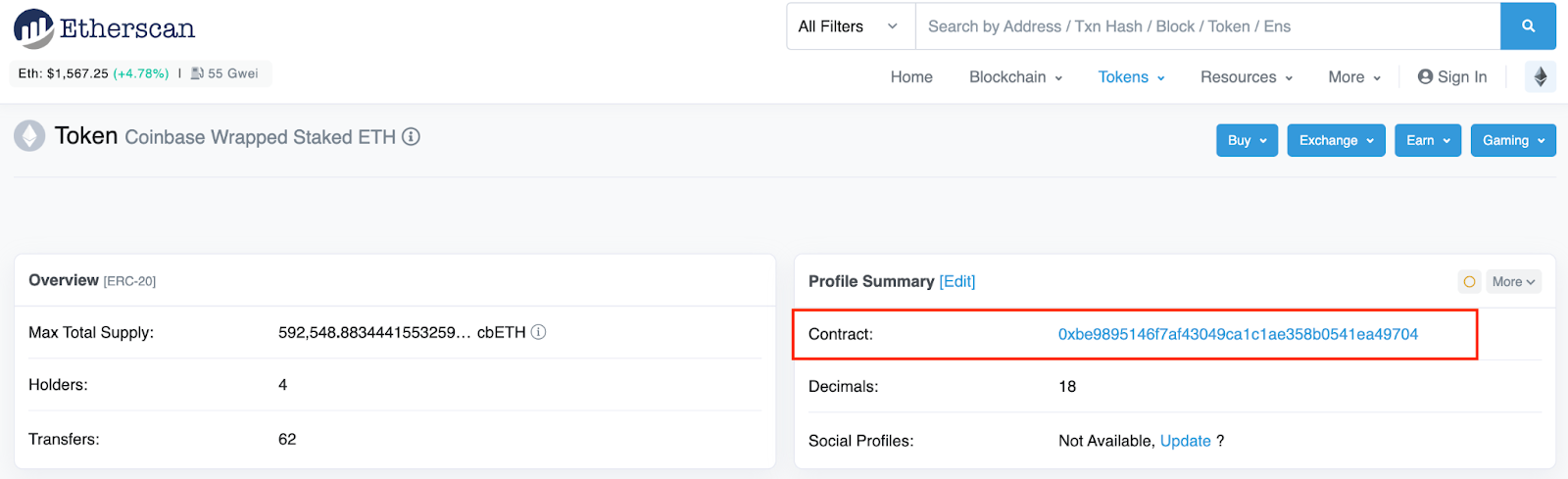Open the All Filters dropdown
The image size is (1568, 479).
(849, 26)
